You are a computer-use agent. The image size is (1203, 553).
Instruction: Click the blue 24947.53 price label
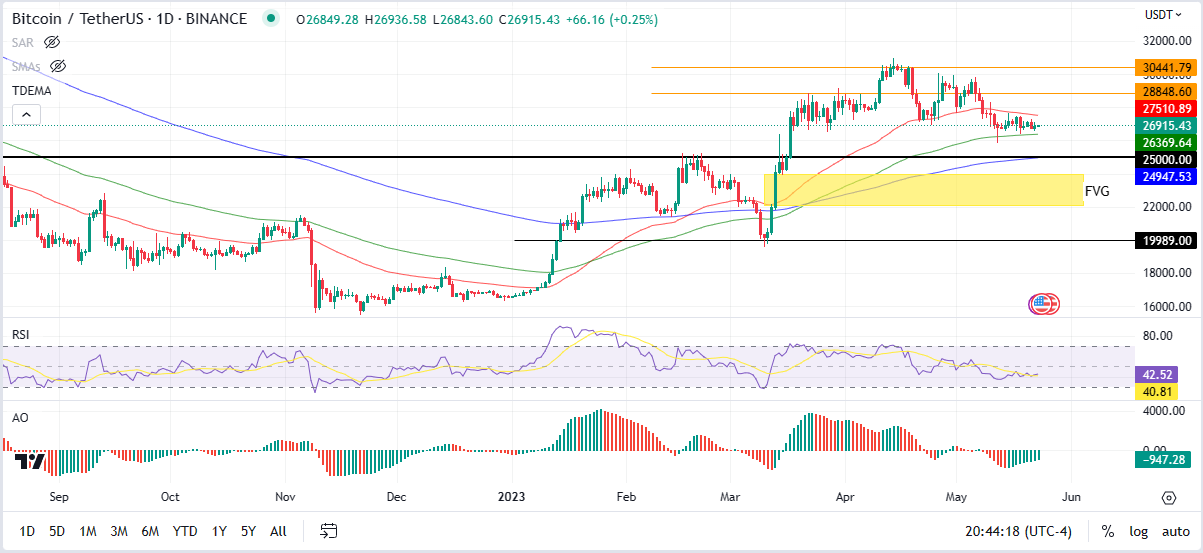tap(1165, 176)
